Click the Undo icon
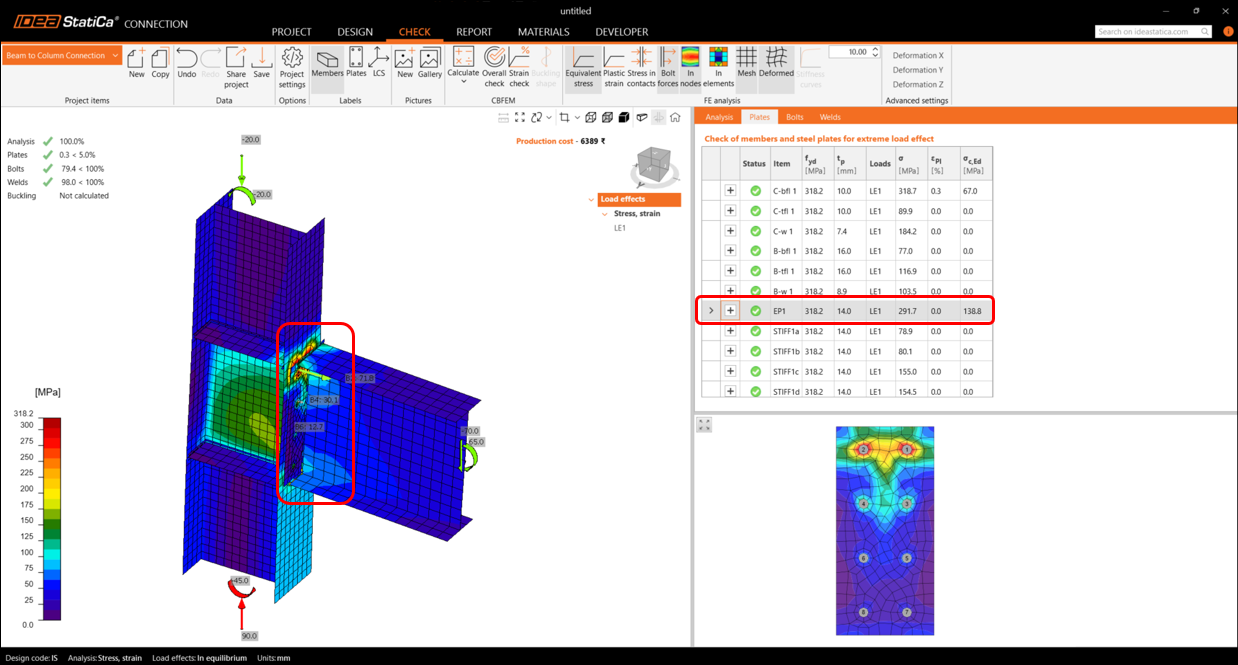 (186, 62)
